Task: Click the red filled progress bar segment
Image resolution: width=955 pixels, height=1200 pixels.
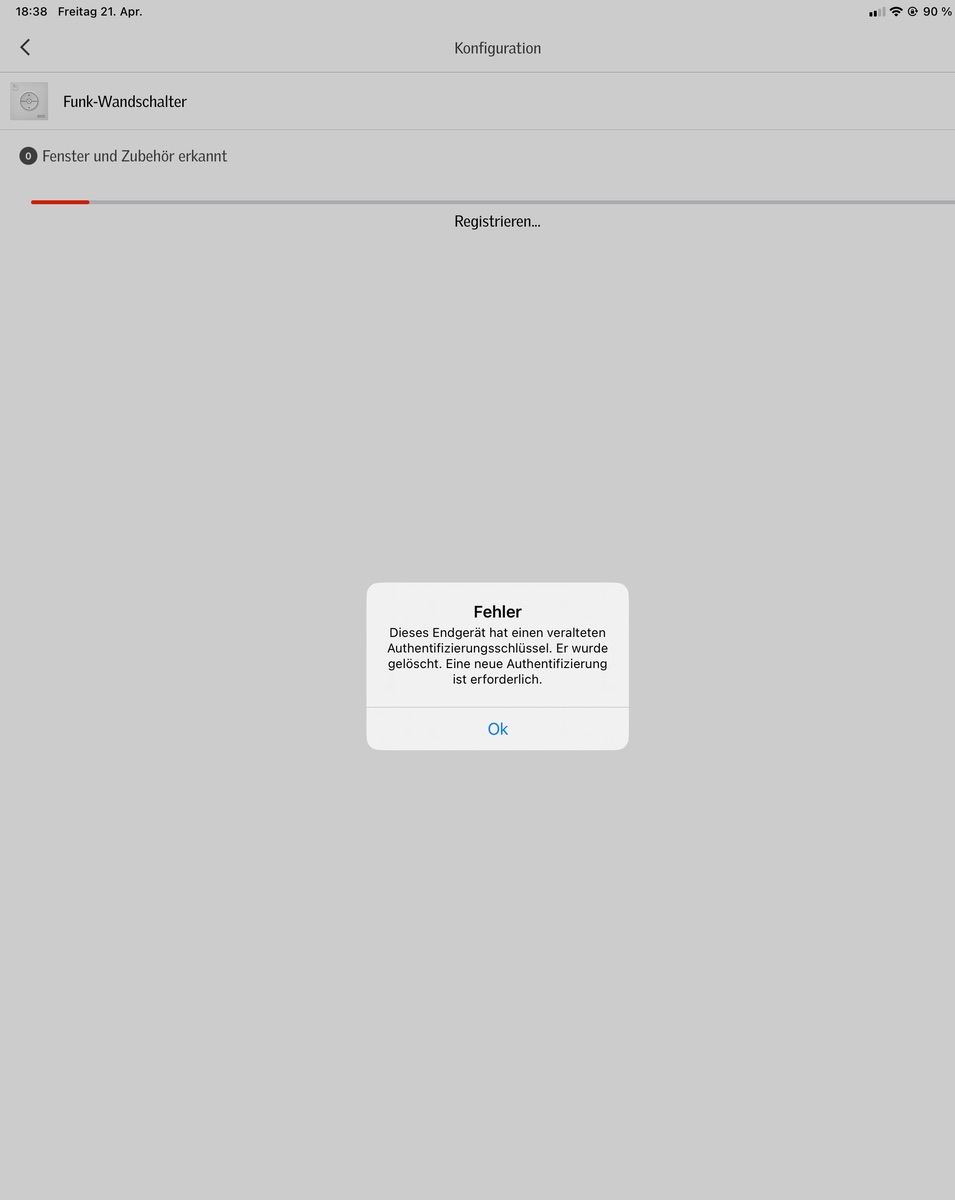Action: pos(60,202)
